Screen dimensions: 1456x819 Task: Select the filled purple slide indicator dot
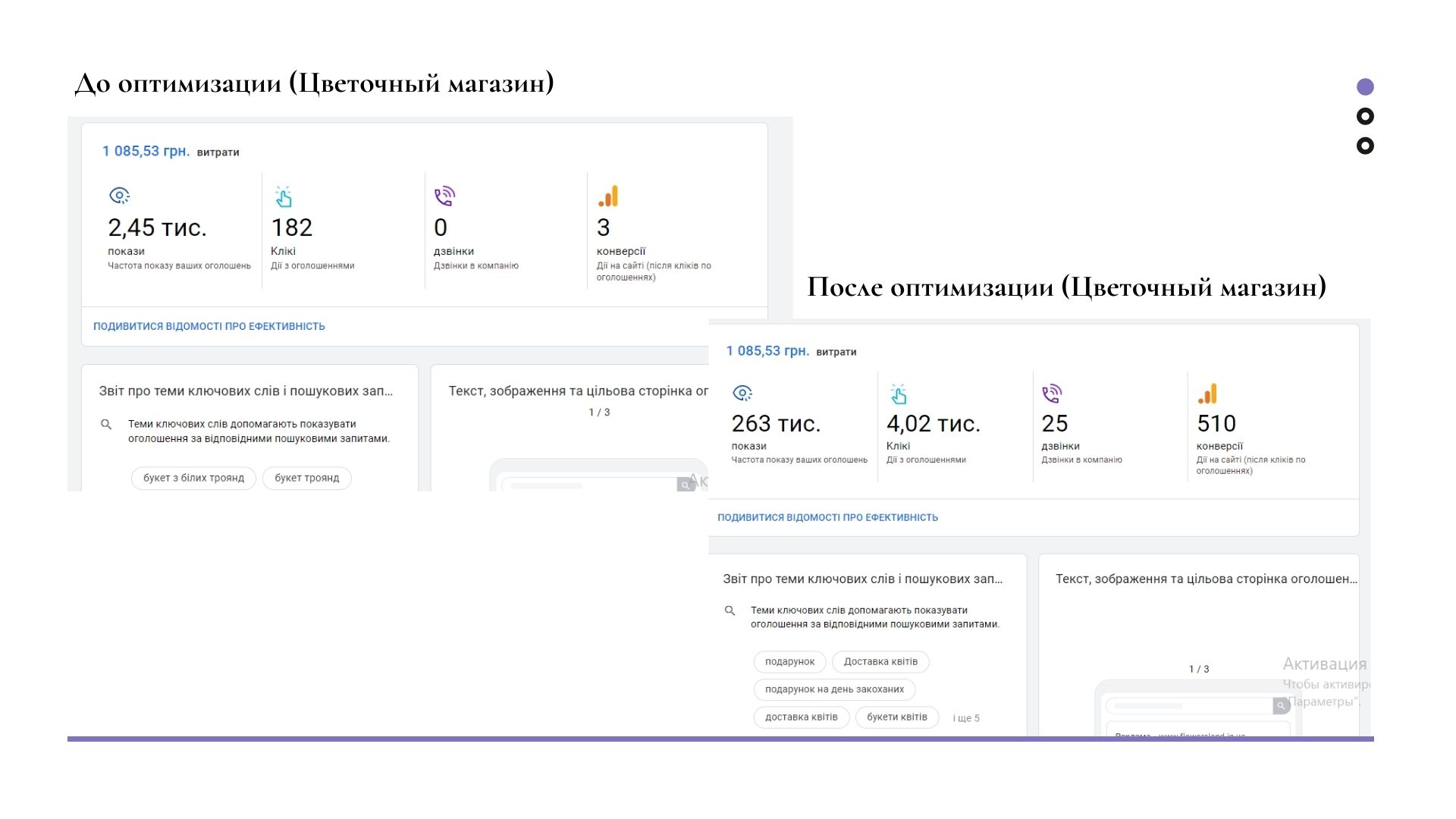[1365, 86]
